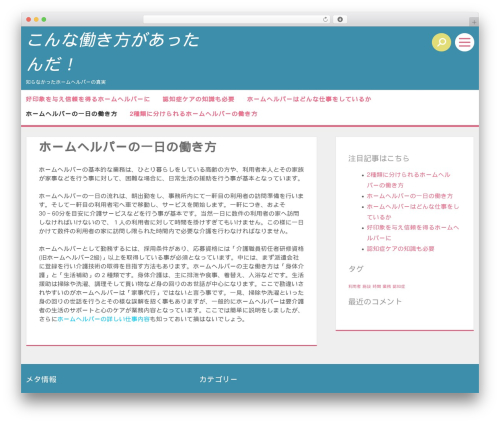The image size is (500, 423).
Task: Open sidebar link ホームヘルパーの一日の働き方
Action: tap(410, 196)
